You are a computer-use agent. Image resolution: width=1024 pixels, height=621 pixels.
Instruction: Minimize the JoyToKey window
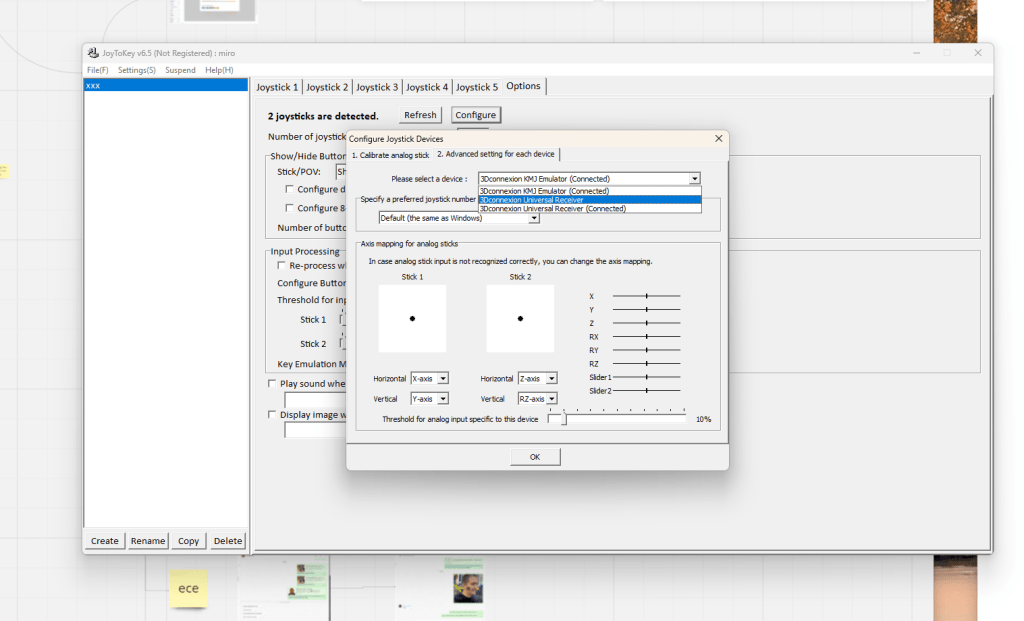coord(916,53)
